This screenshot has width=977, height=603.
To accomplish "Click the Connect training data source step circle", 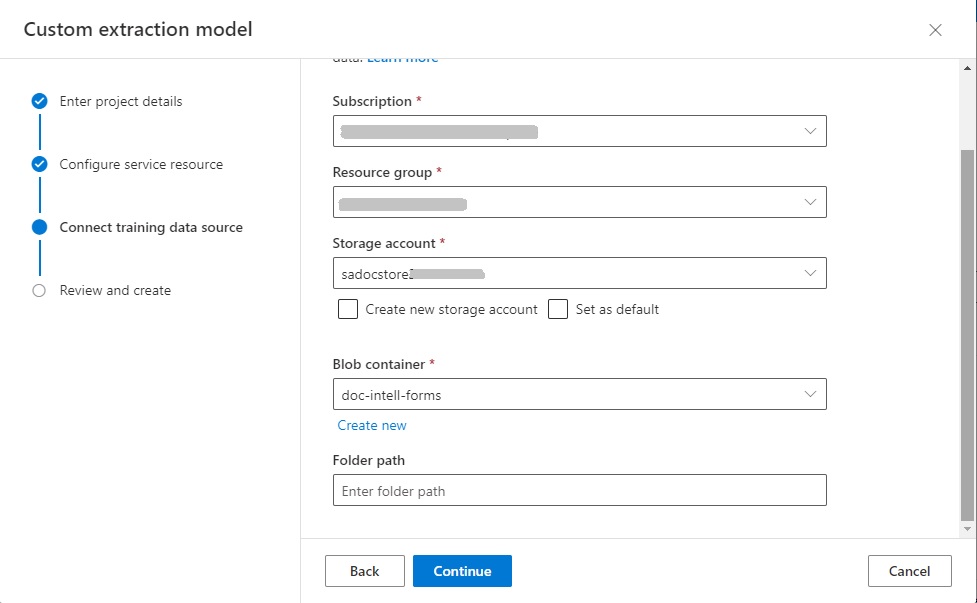I will (x=39, y=227).
